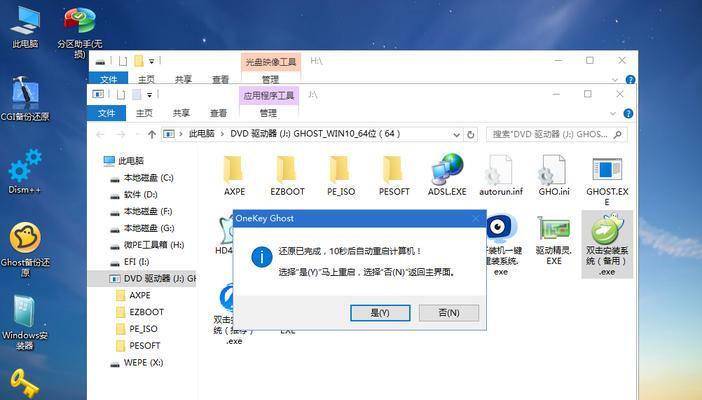Launch Windows安装器 desktop shortcut
Image resolution: width=702 pixels, height=400 pixels.
pos(25,323)
